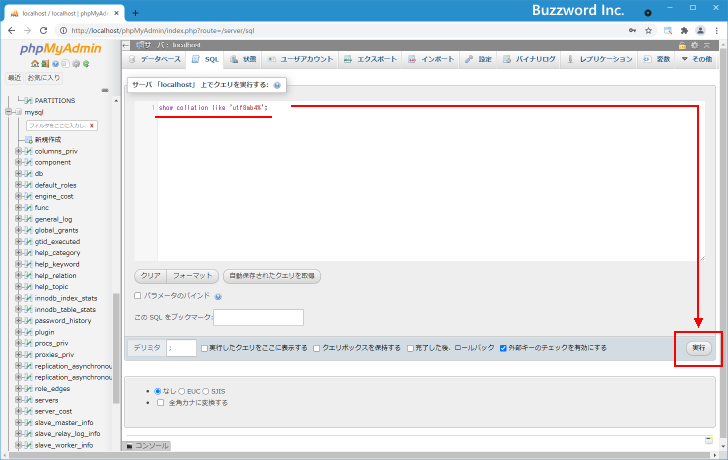Click the bookmark this SQL field
This screenshot has height=460, width=728.
tap(258, 317)
